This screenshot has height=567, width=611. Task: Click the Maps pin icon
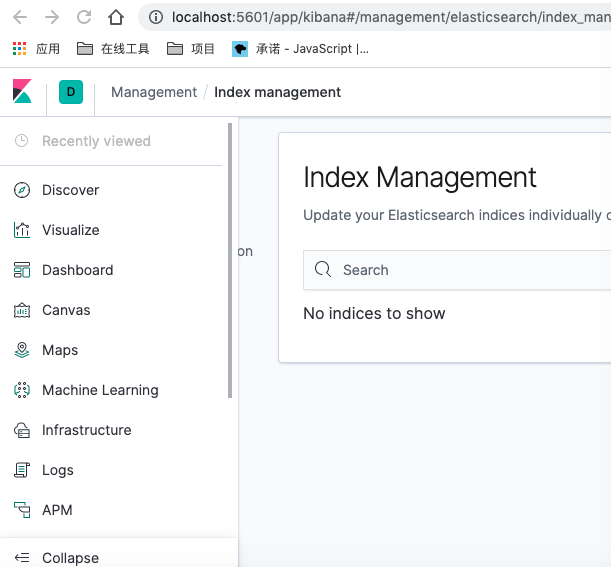22,350
